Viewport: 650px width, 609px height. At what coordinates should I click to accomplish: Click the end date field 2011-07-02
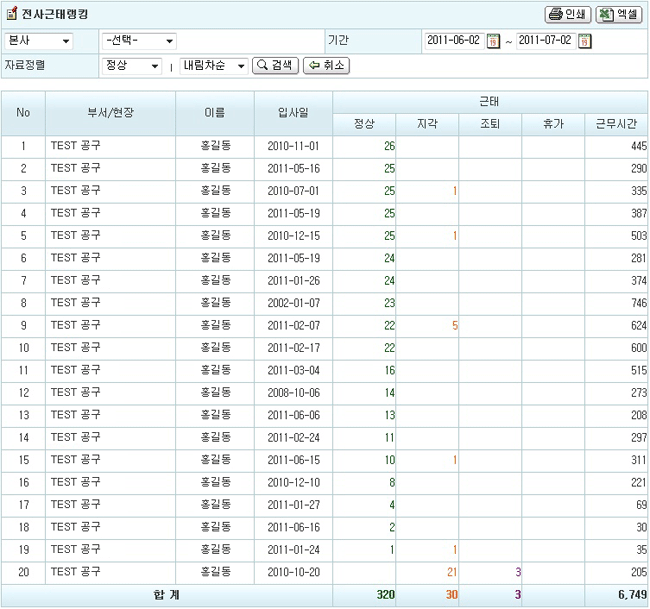(x=546, y=40)
